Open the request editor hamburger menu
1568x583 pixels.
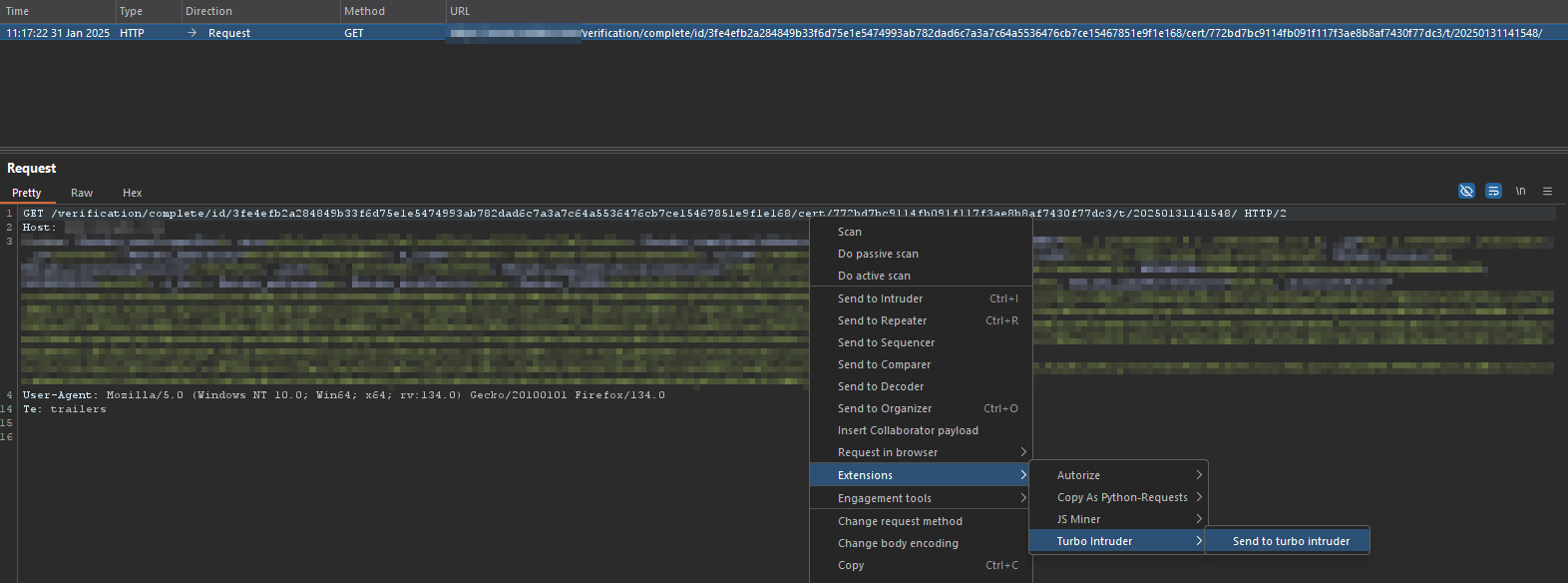[x=1547, y=191]
